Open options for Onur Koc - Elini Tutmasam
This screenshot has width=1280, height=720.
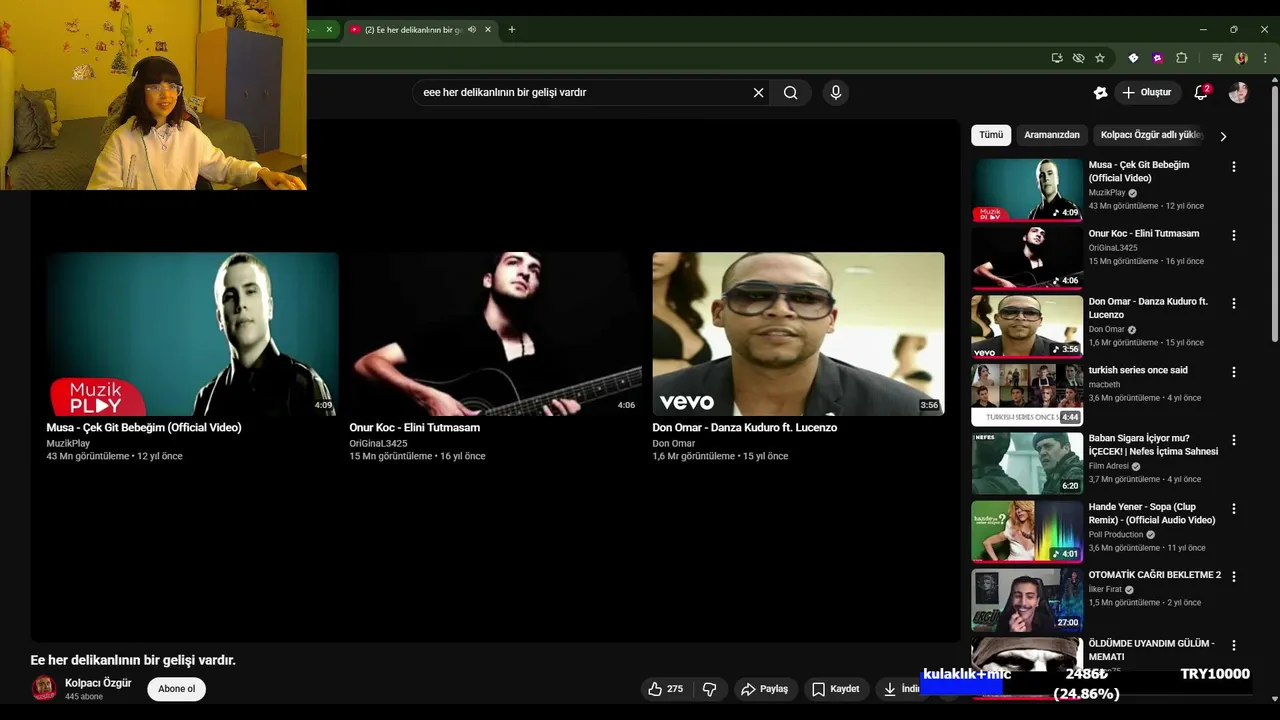click(1233, 235)
